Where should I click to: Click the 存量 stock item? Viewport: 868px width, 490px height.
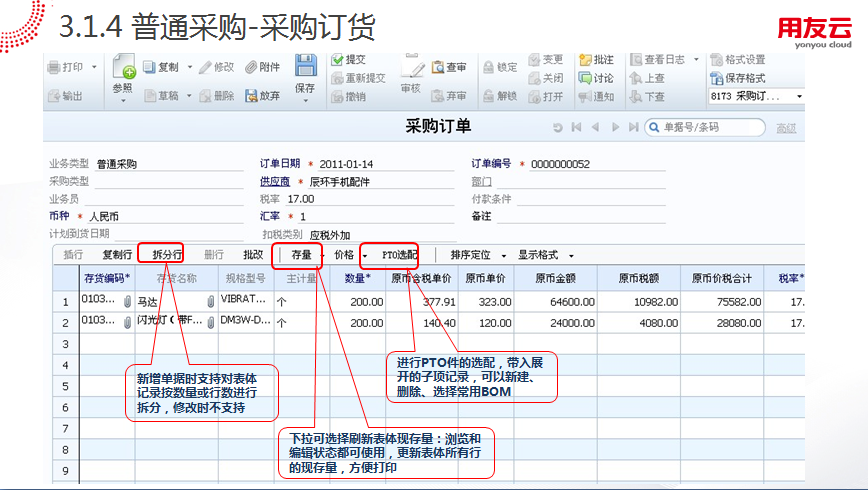click(x=301, y=255)
